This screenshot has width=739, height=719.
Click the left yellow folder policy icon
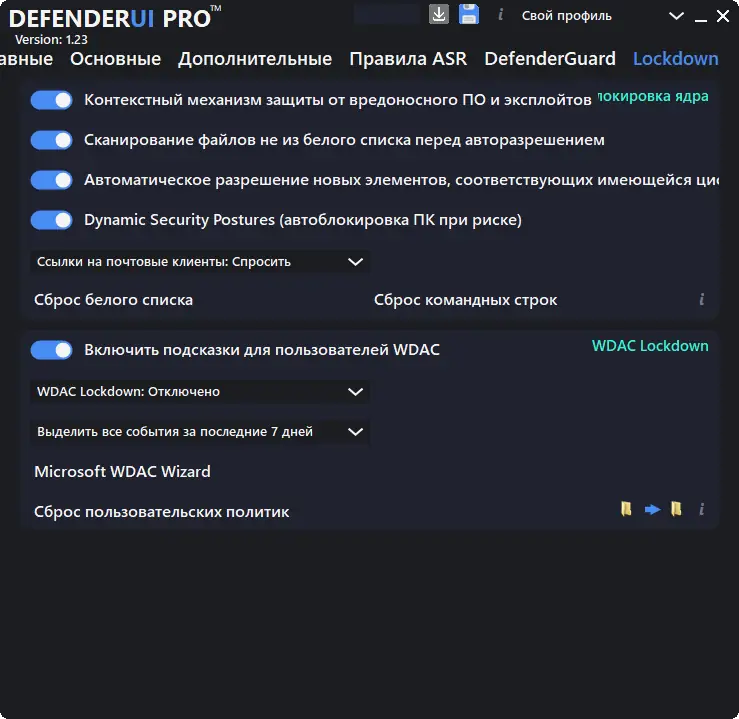point(626,509)
